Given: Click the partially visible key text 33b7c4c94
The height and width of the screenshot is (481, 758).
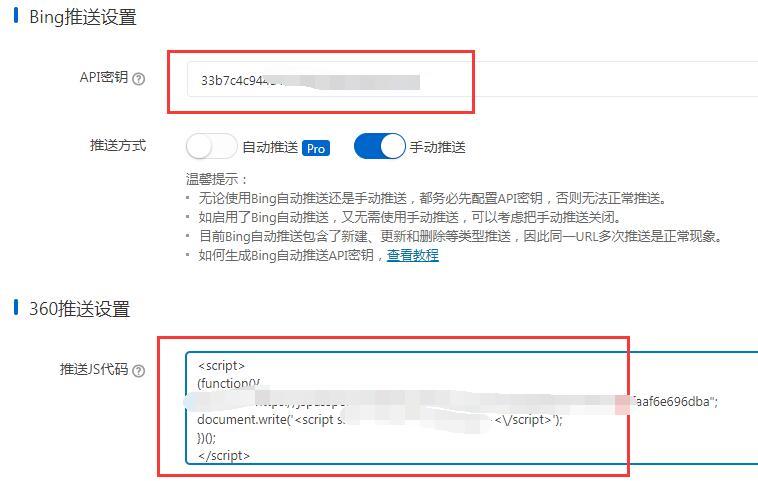Looking at the screenshot, I should click(x=234, y=80).
